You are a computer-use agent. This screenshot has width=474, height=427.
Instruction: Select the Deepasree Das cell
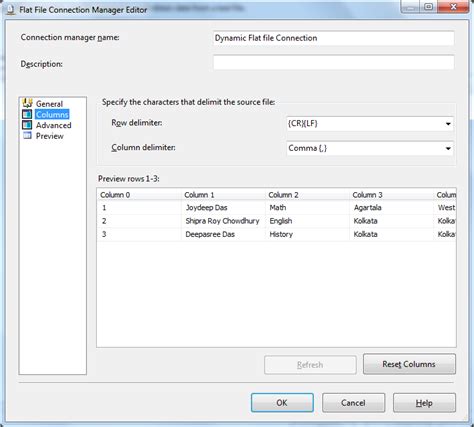[224, 234]
